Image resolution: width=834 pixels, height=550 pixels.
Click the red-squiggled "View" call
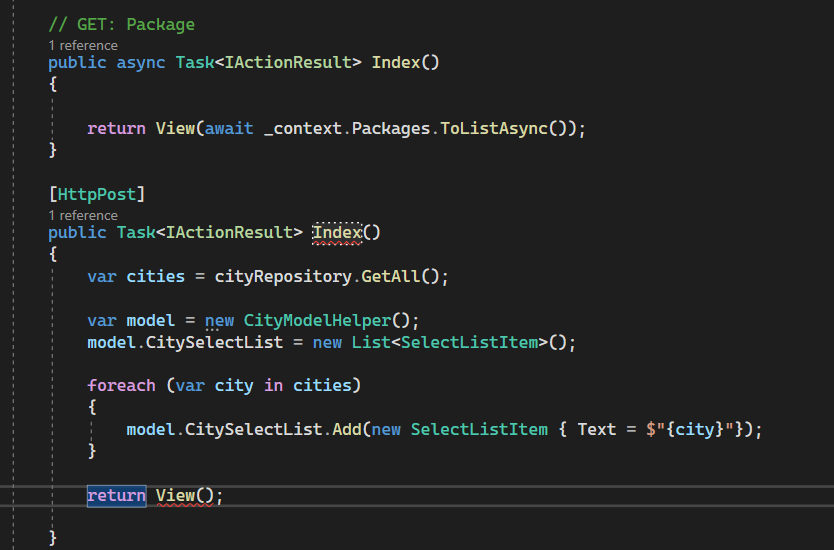pyautogui.click(x=176, y=496)
